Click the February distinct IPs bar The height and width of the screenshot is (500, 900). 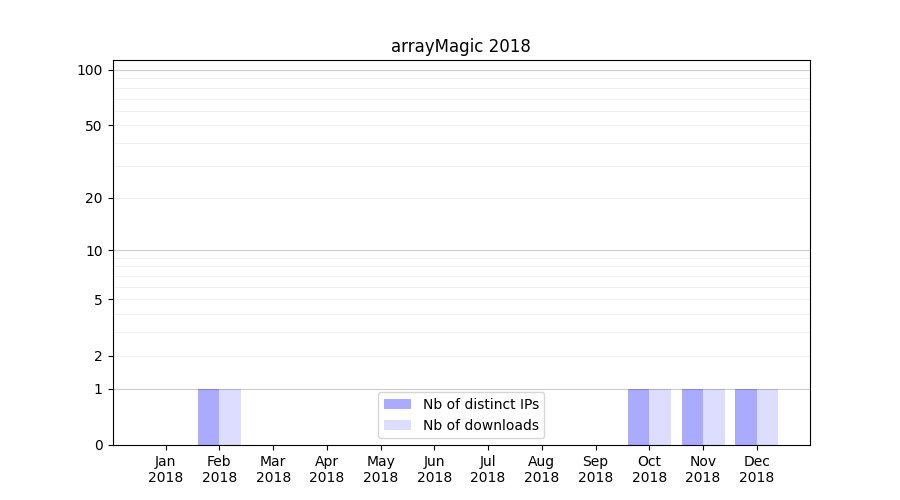208,417
